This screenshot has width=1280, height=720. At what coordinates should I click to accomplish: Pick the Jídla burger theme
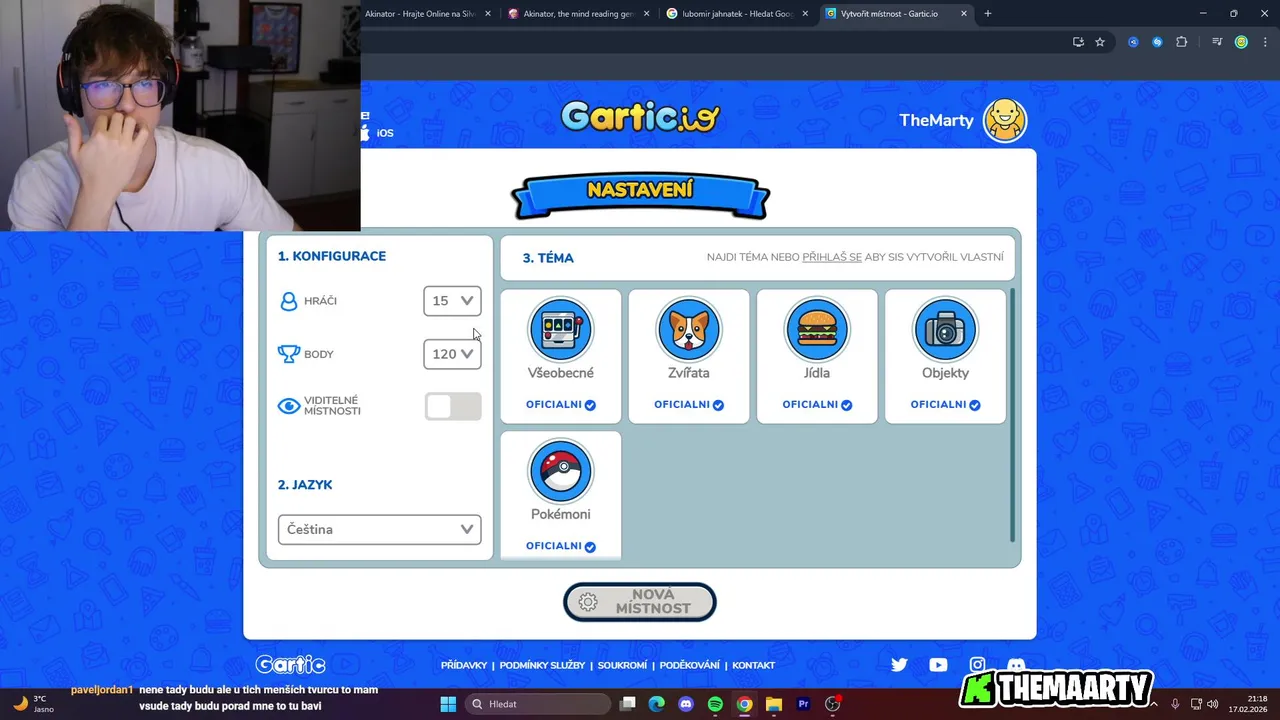[817, 330]
